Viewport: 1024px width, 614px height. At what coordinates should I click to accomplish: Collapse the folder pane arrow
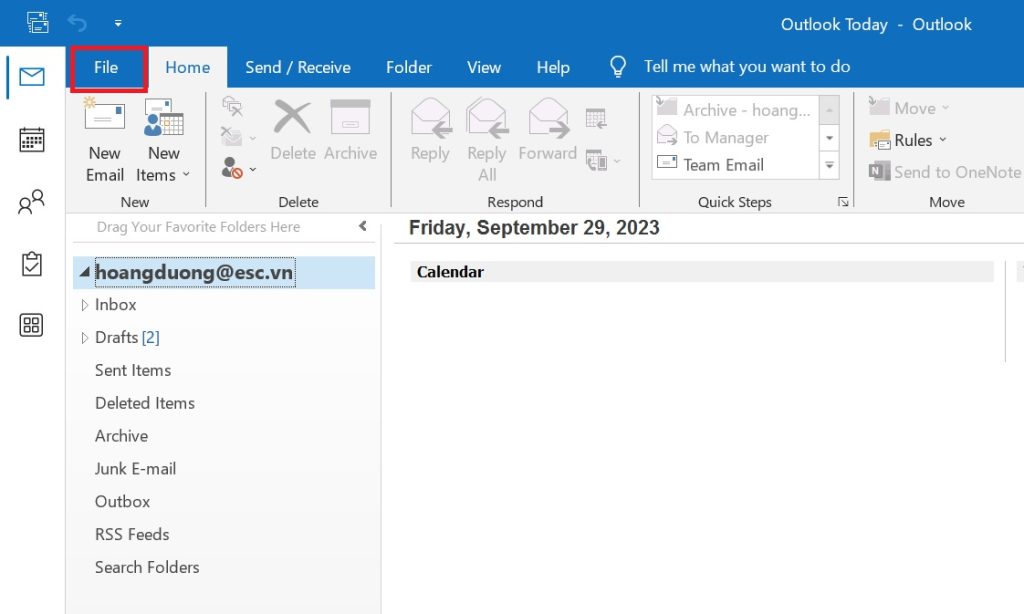point(362,226)
